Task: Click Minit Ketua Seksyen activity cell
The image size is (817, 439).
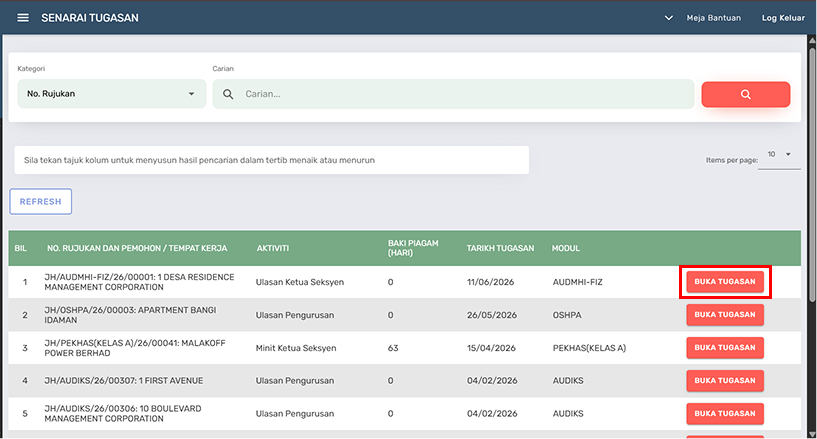Action: [x=296, y=348]
